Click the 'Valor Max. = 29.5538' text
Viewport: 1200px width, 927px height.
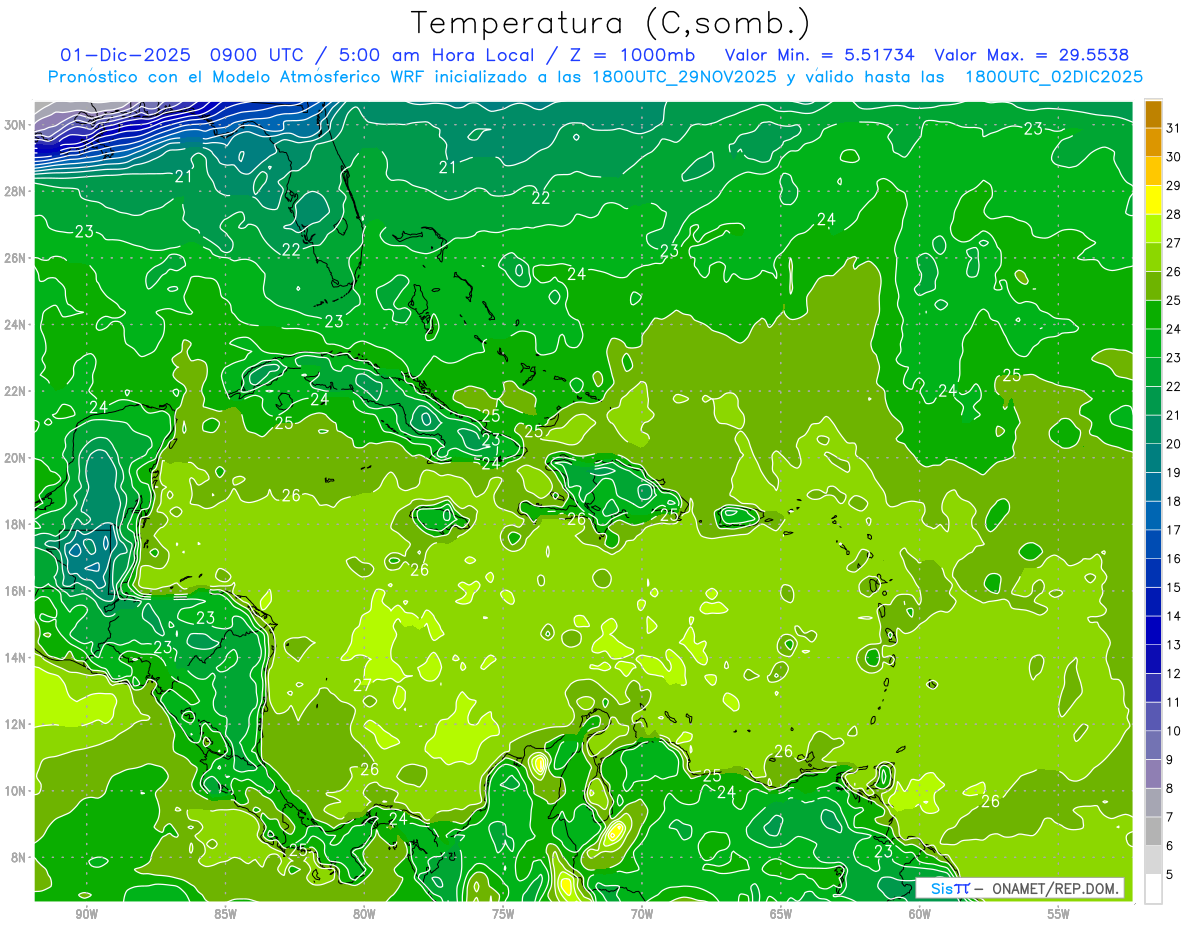(1032, 55)
